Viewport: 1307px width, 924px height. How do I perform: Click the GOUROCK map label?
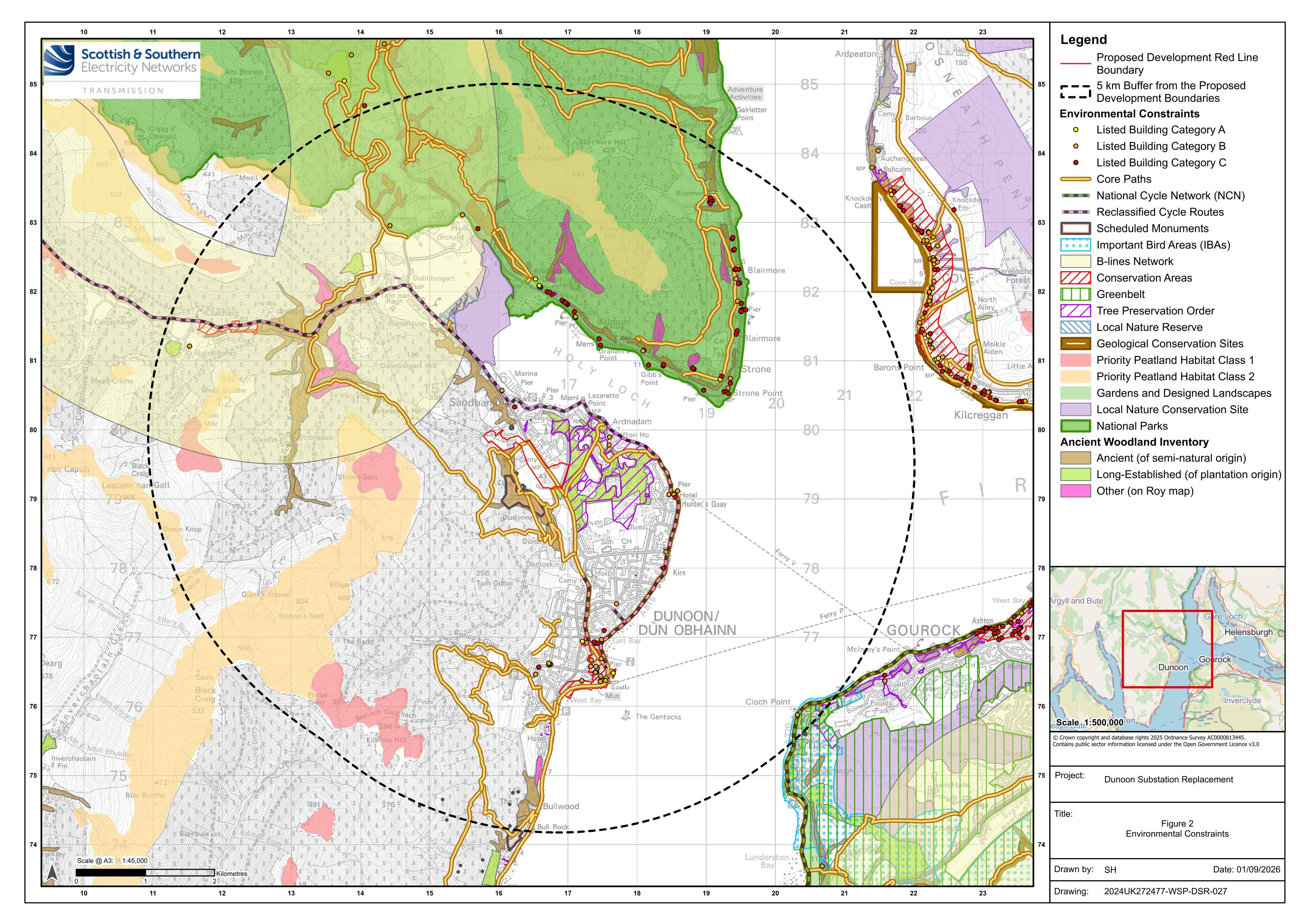(923, 631)
